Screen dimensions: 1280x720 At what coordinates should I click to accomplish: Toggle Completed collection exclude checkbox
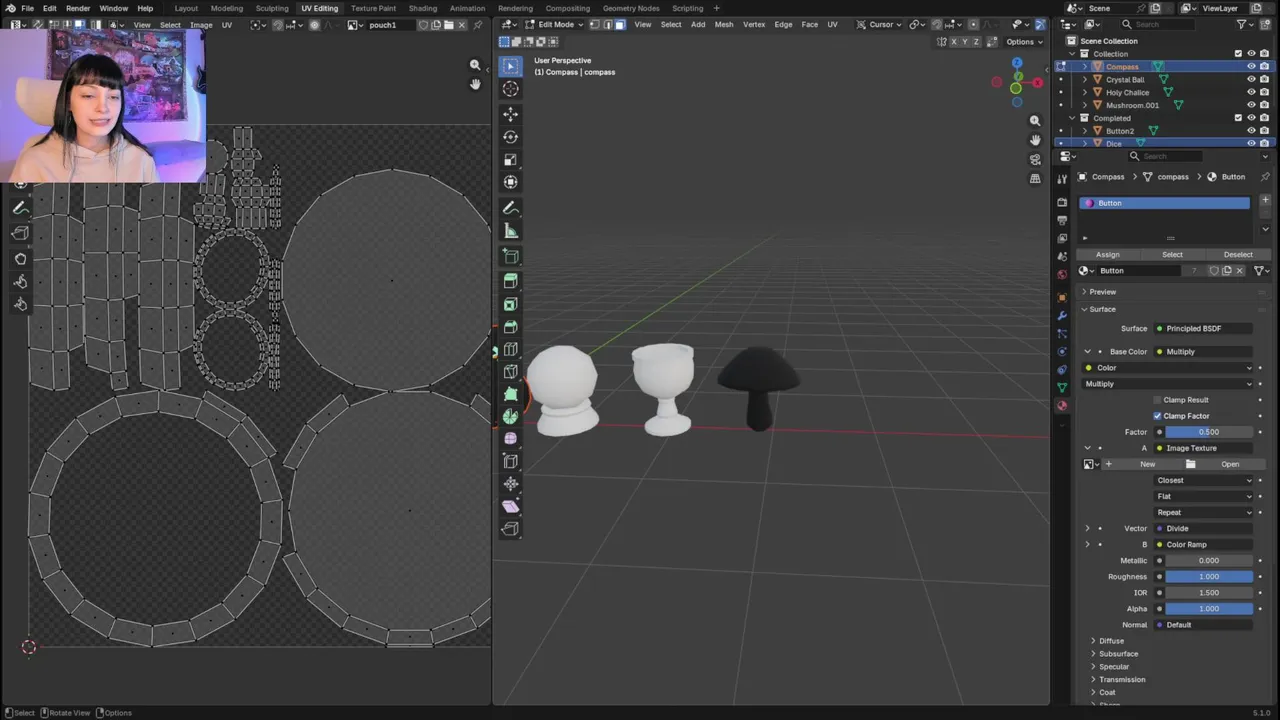pyautogui.click(x=1238, y=118)
